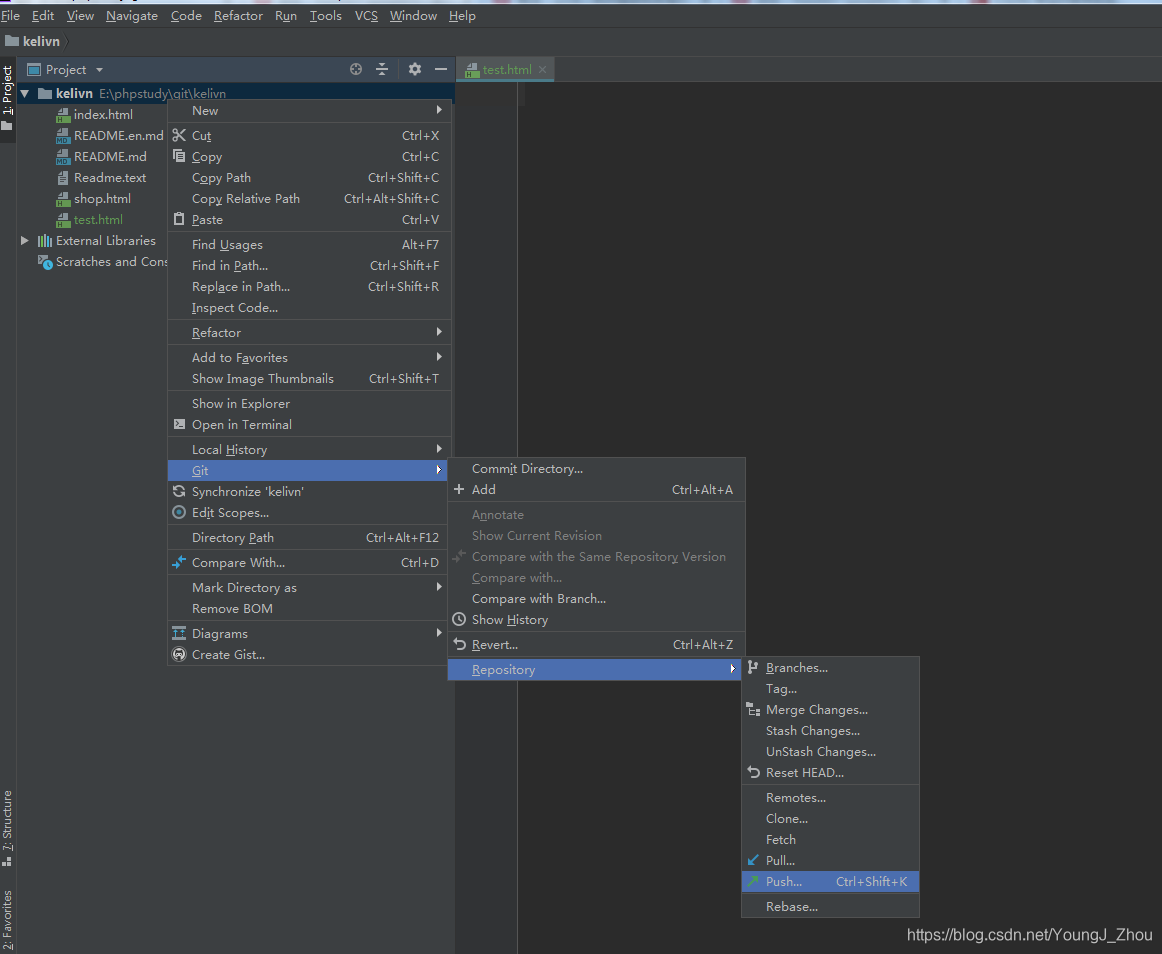Open the Project panel settings gear
Screen dimensions: 1162x954
[414, 69]
